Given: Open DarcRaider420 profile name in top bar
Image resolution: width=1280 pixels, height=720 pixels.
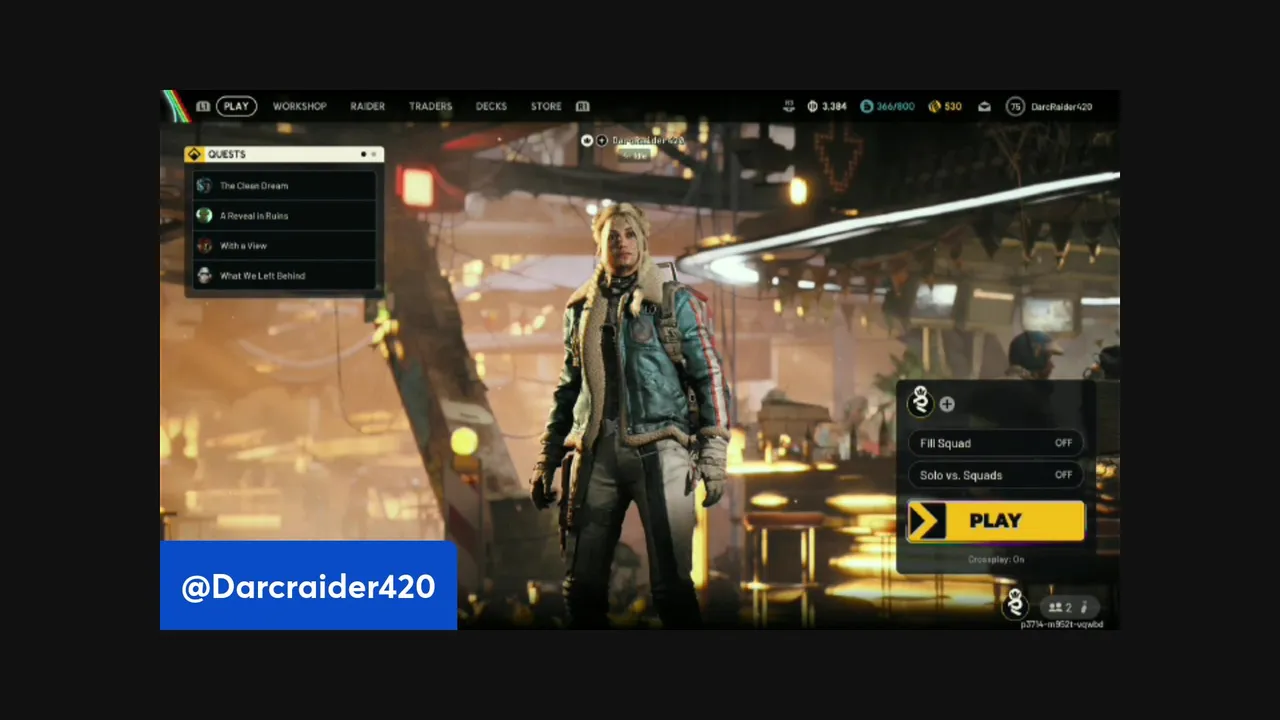Looking at the screenshot, I should coord(1061,106).
